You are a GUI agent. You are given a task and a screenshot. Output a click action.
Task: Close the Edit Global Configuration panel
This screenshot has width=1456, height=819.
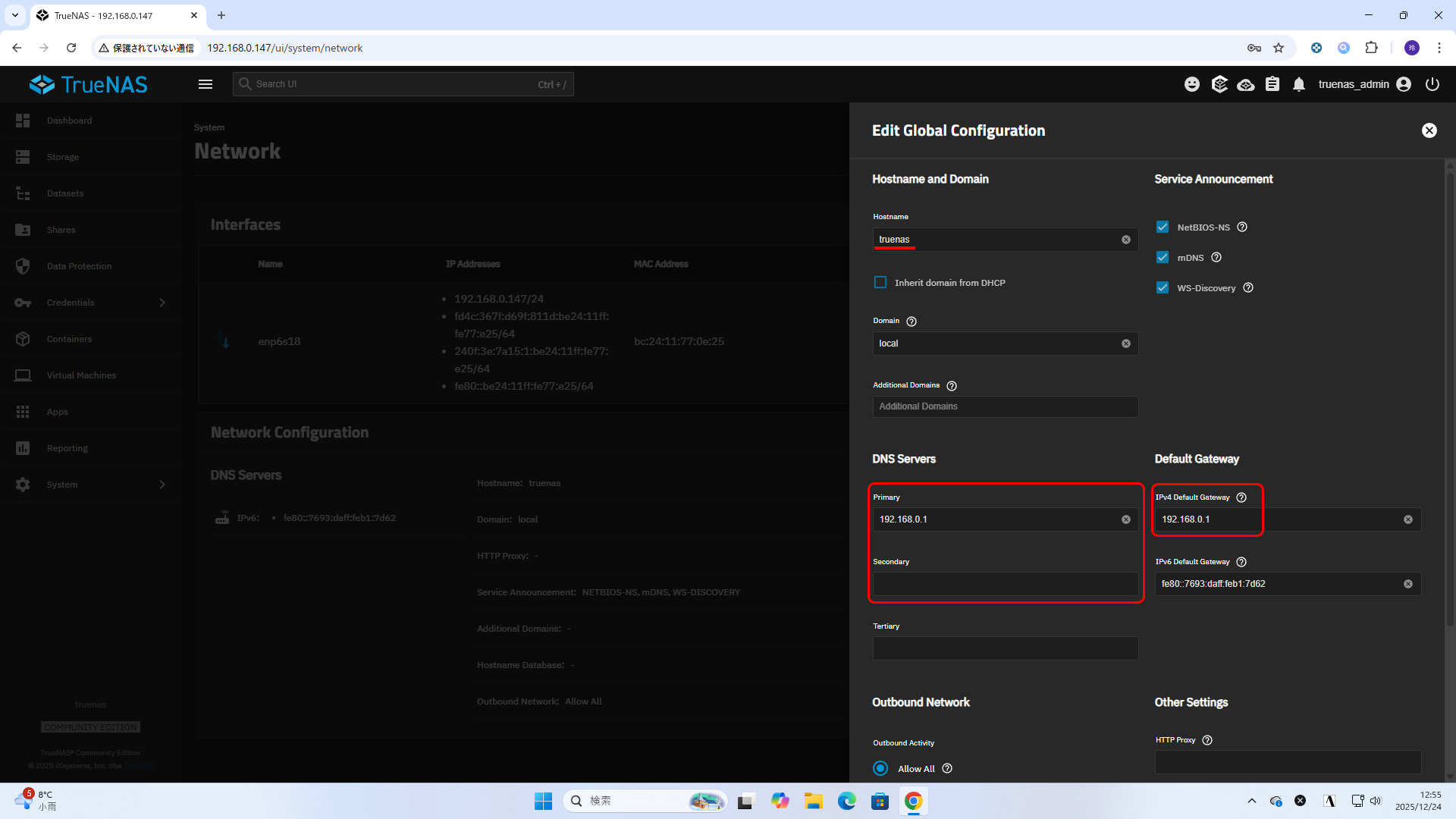coord(1429,130)
